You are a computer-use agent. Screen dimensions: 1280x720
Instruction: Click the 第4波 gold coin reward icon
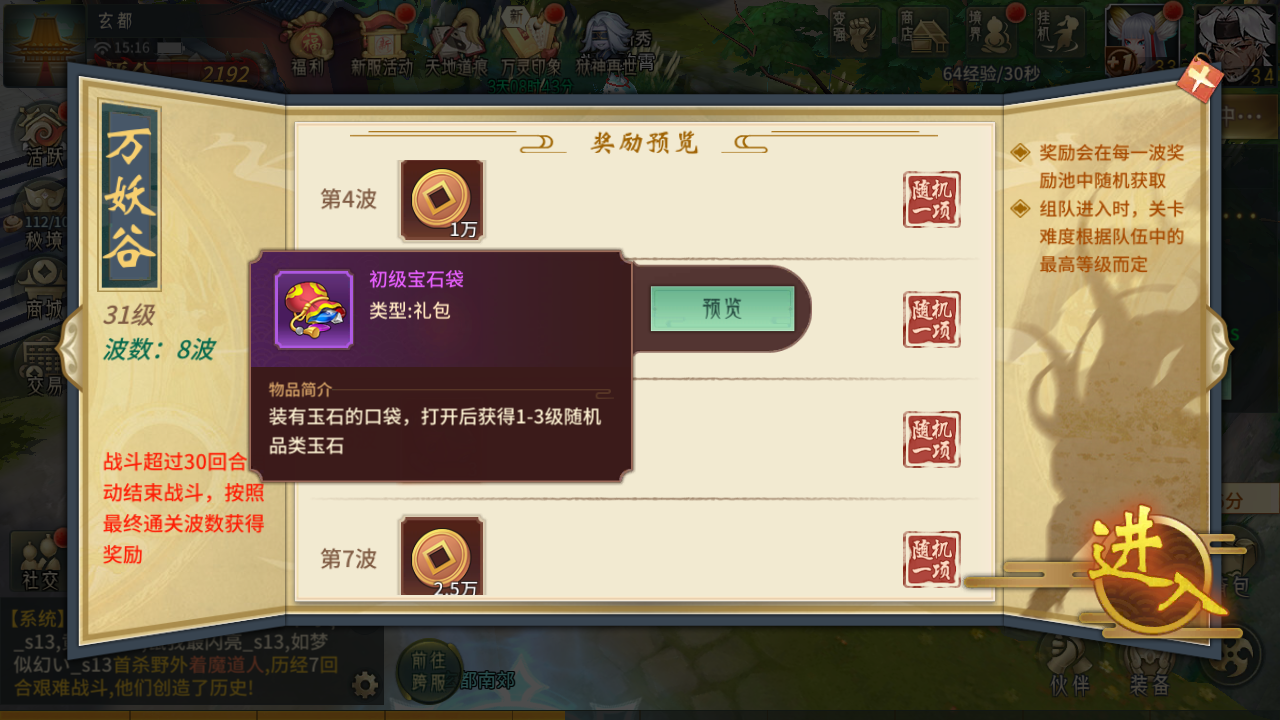click(x=442, y=200)
